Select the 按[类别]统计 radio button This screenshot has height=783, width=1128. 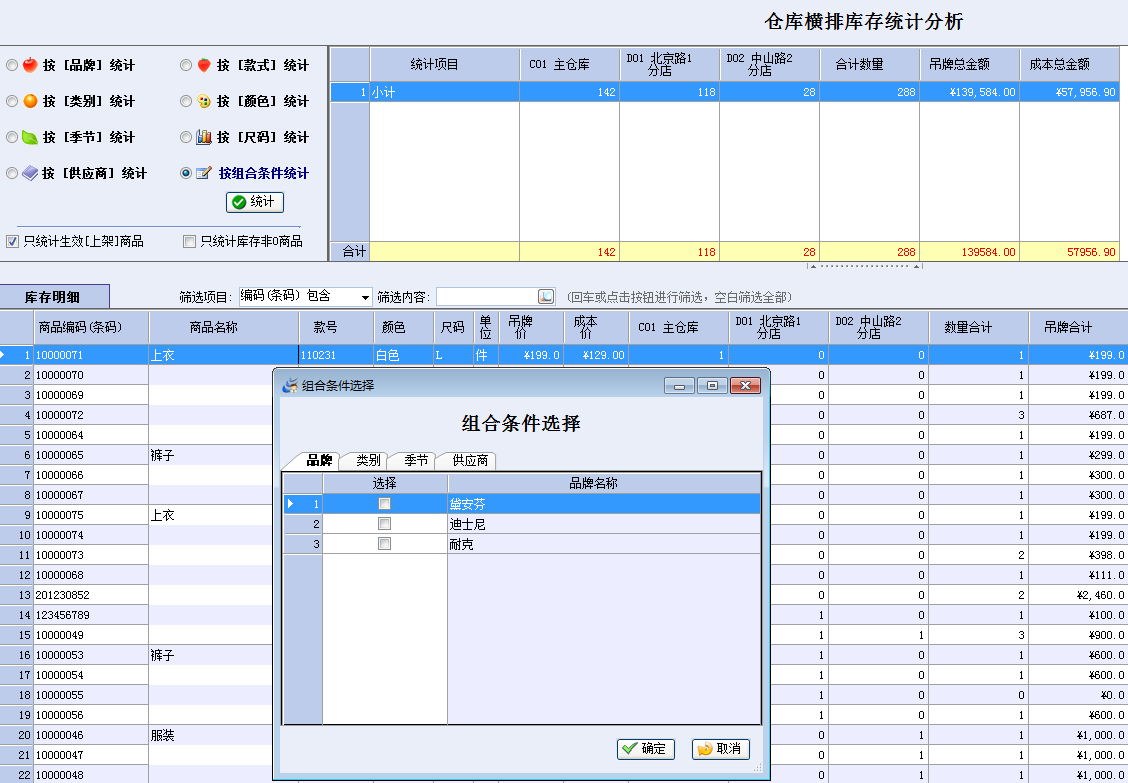(x=12, y=101)
